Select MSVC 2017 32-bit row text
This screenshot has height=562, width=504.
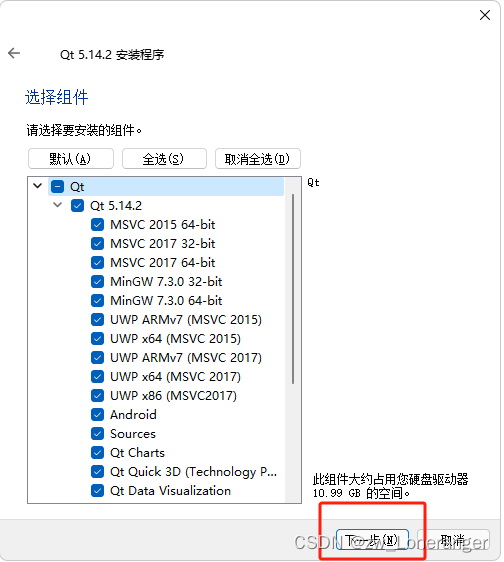pyautogui.click(x=162, y=244)
